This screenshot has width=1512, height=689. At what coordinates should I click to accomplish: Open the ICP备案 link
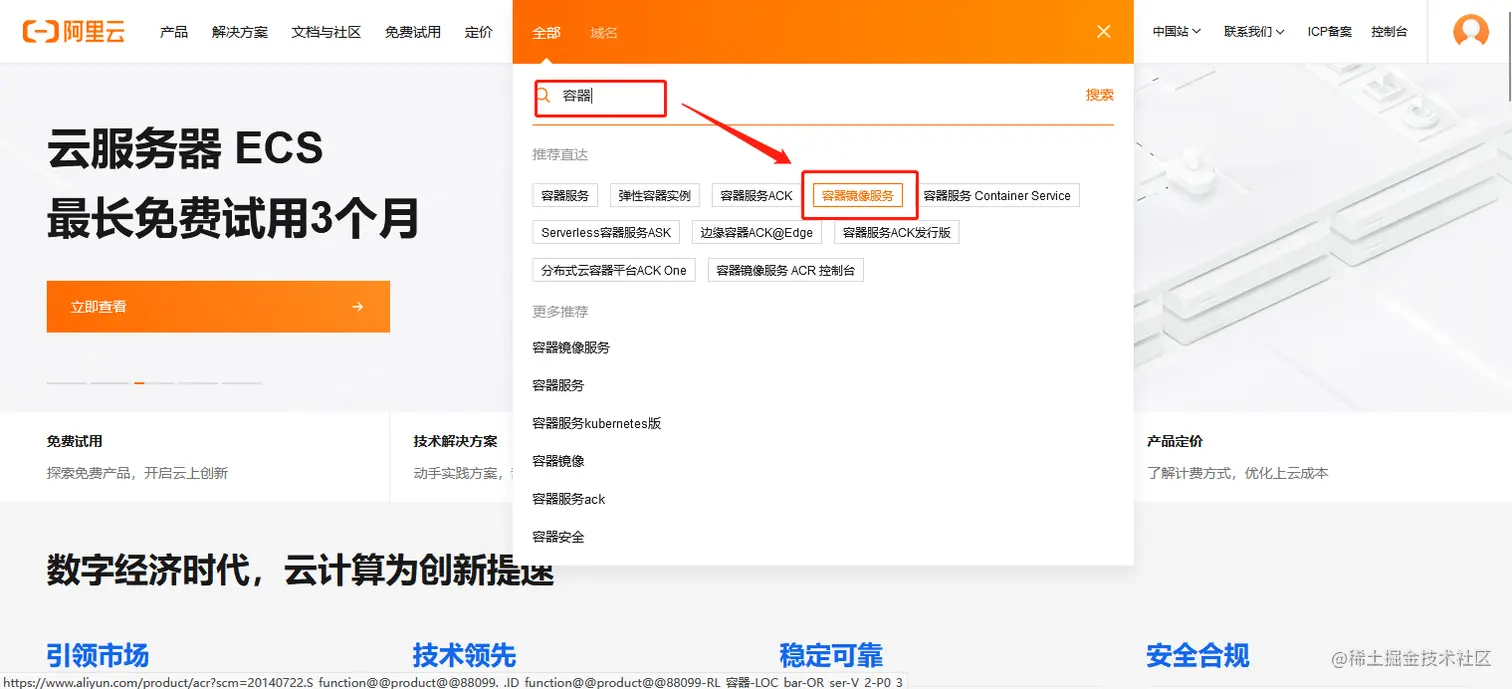click(x=1329, y=32)
